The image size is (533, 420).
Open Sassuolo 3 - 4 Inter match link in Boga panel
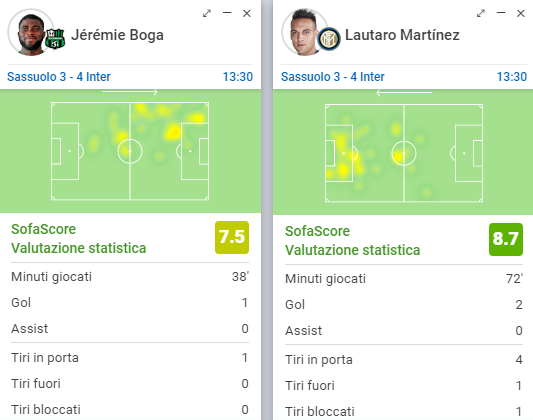[59, 77]
